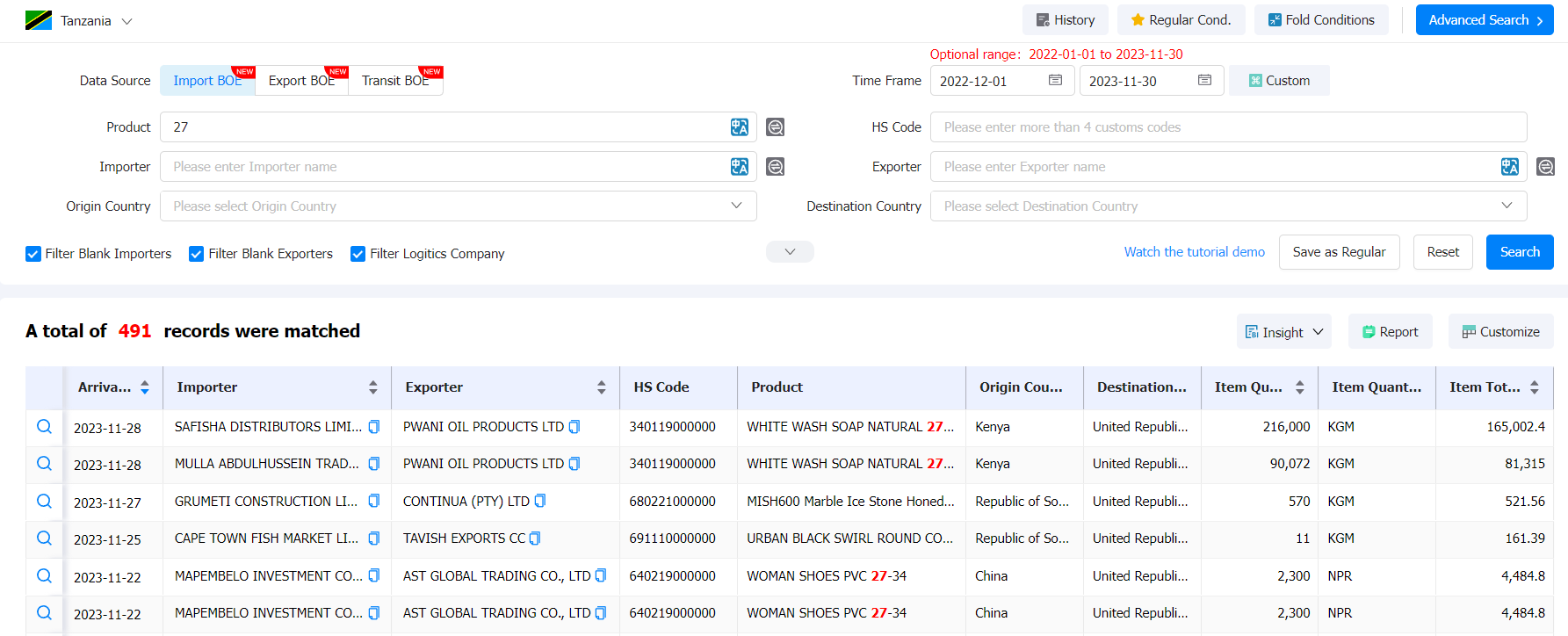The image size is (1568, 636).
Task: Click the circular icon beside Product field
Action: click(775, 127)
